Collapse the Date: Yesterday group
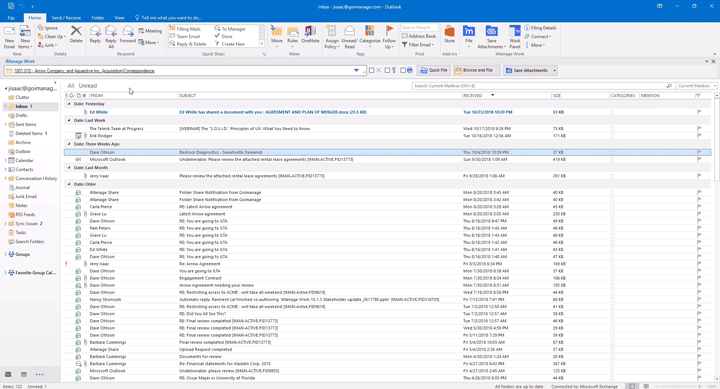Screen dimensions: 720x389 69,104
